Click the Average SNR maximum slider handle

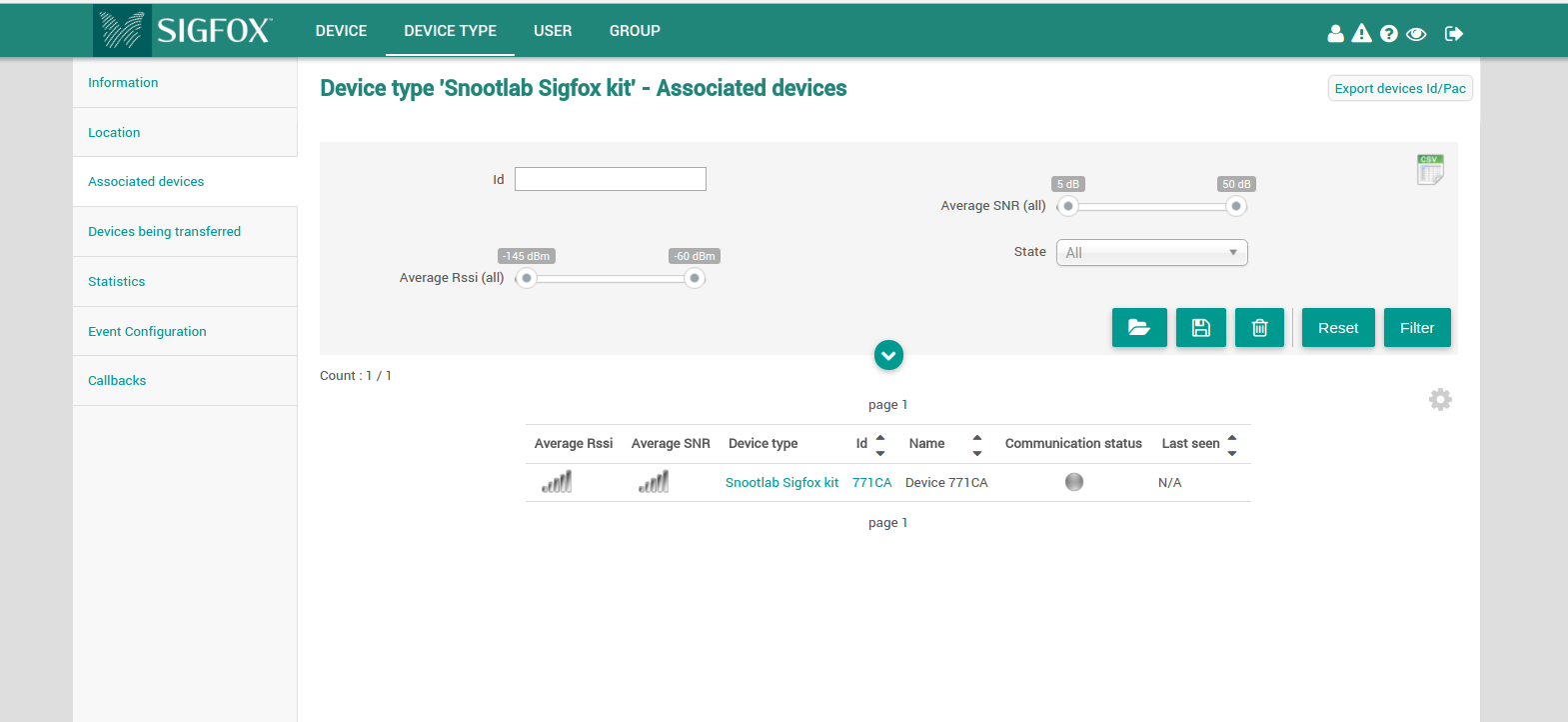click(1236, 206)
